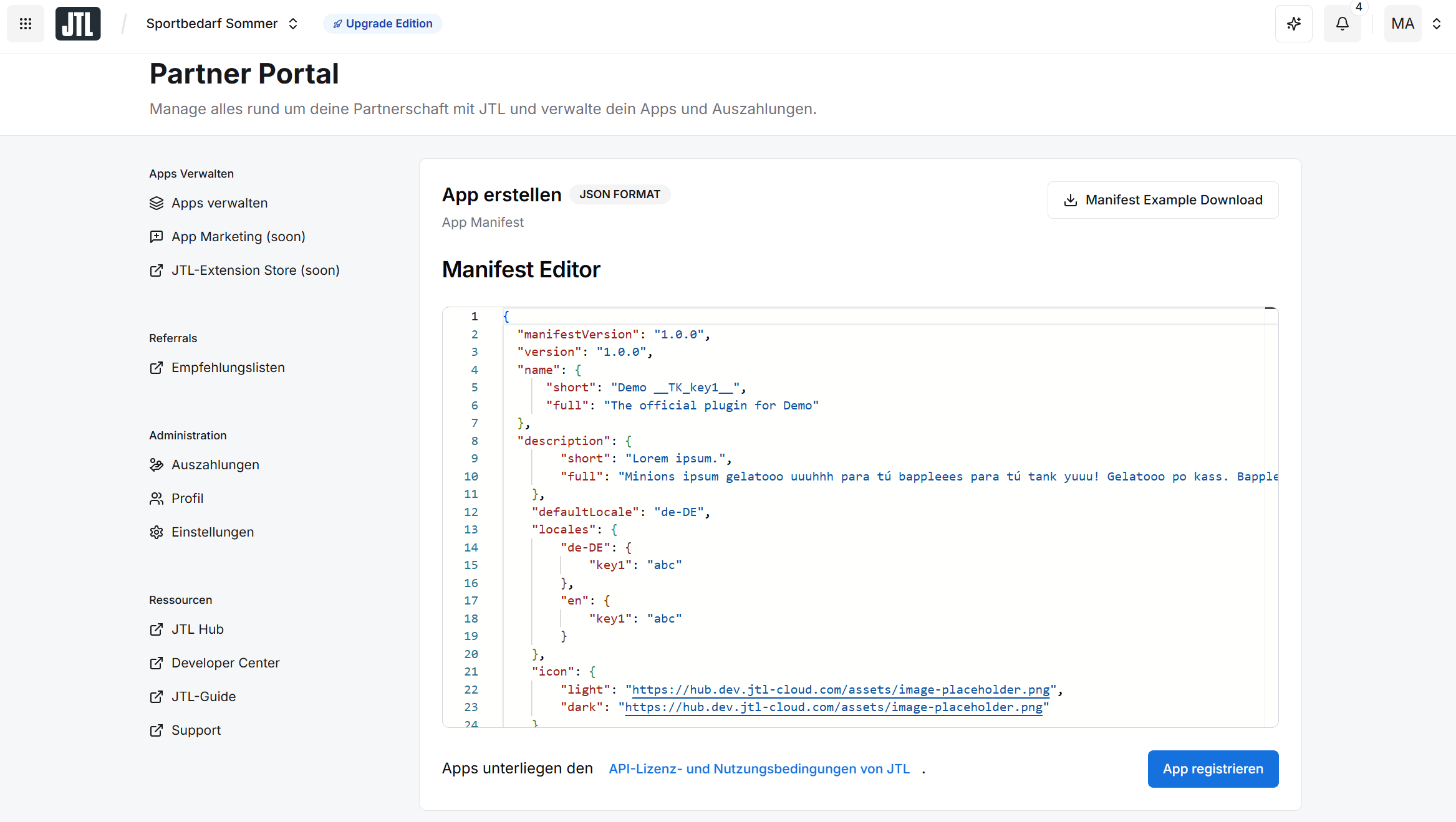Click the "en": { line

tap(585, 601)
